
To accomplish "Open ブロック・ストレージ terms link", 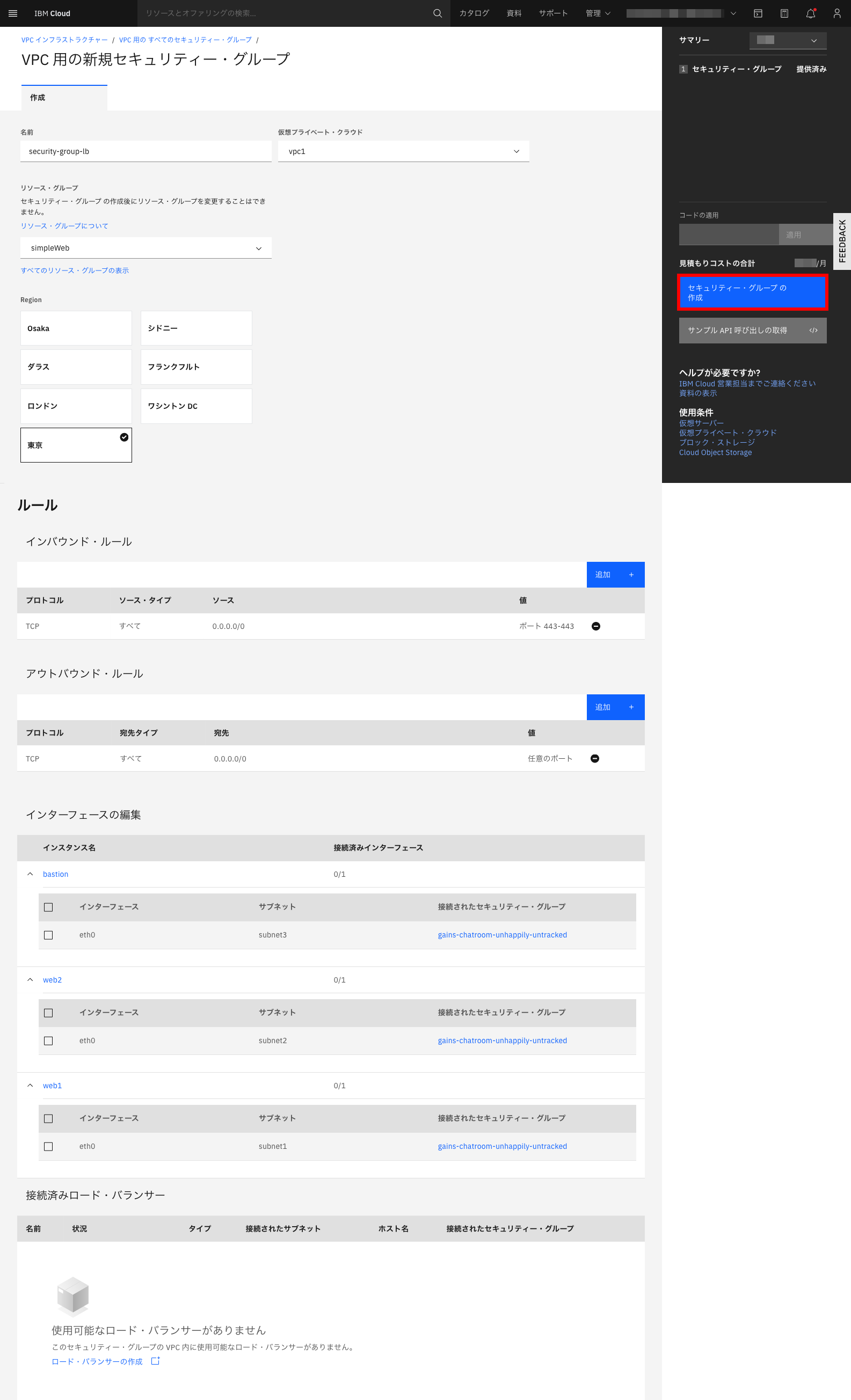I will pos(717,443).
